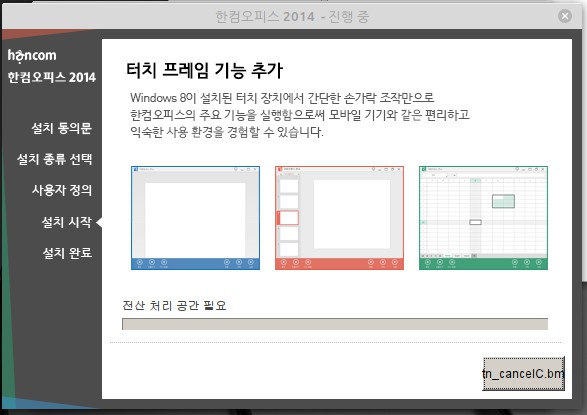Select the 사용자 정의 step
The height and width of the screenshot is (415, 587).
tap(62, 190)
